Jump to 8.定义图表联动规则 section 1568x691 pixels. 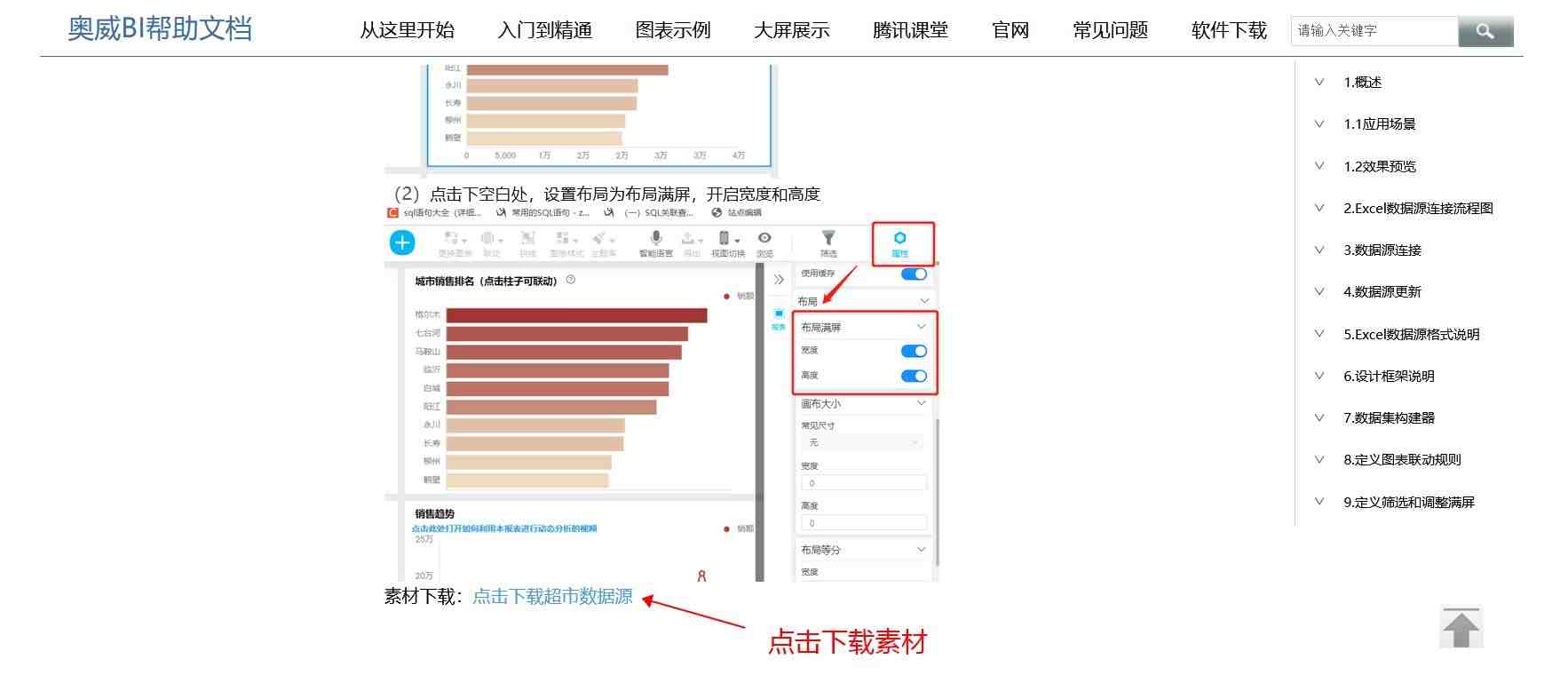(1402, 459)
